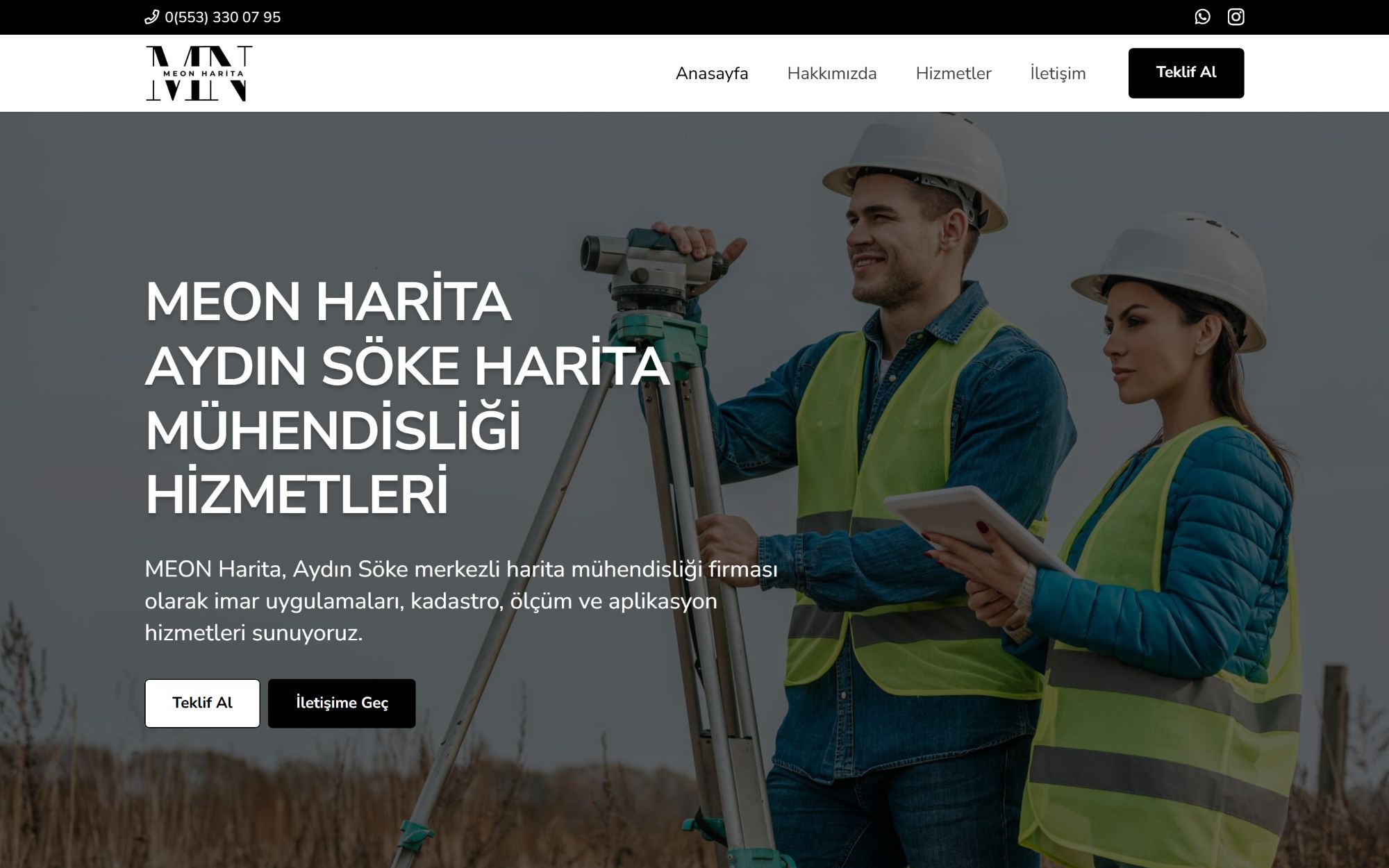Go to the Anasayfa menu item

click(x=711, y=74)
